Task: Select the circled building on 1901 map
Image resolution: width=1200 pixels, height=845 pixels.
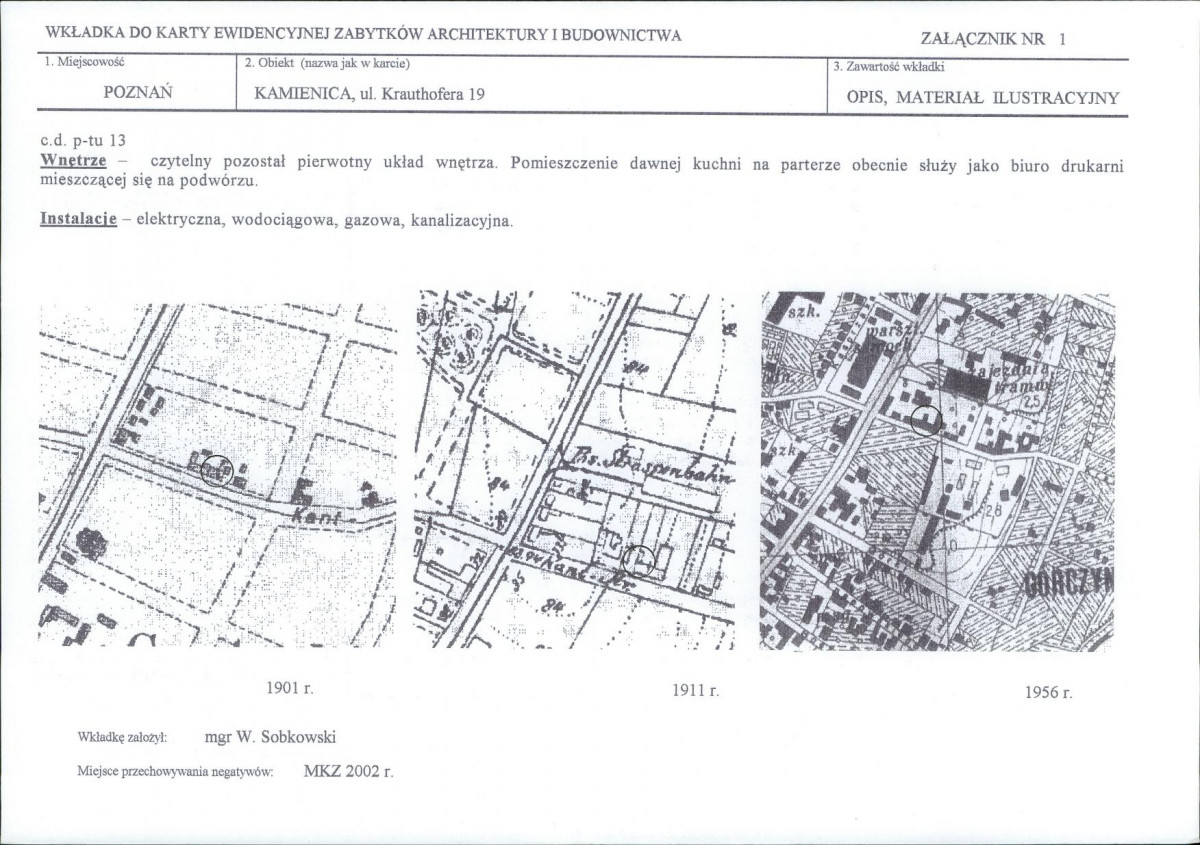Action: (217, 469)
